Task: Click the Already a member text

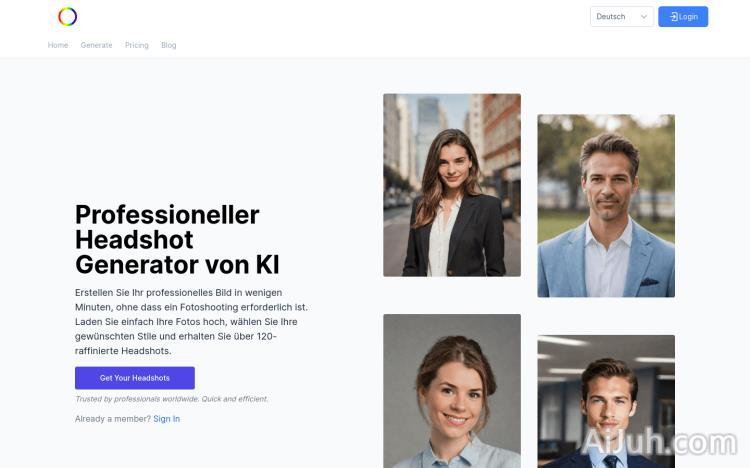Action: tap(113, 419)
